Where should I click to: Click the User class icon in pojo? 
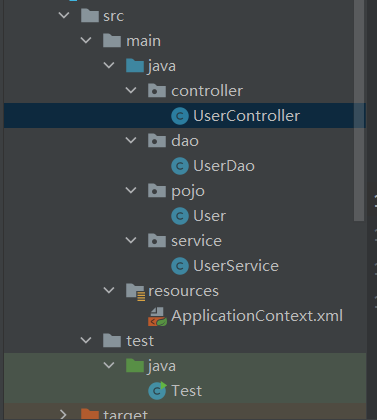pos(180,216)
